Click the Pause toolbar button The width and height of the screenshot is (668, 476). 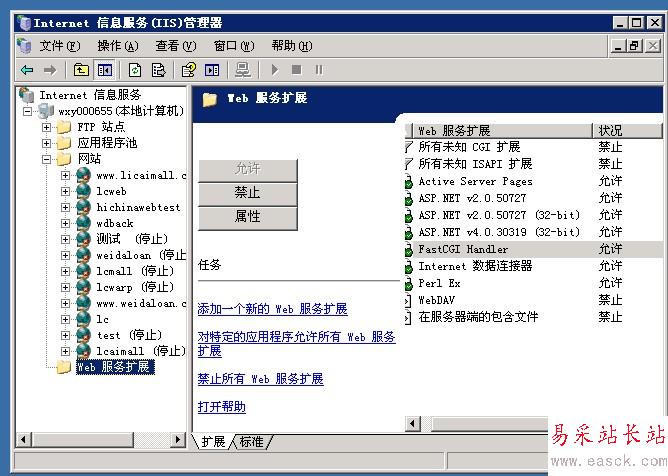pyautogui.click(x=319, y=69)
